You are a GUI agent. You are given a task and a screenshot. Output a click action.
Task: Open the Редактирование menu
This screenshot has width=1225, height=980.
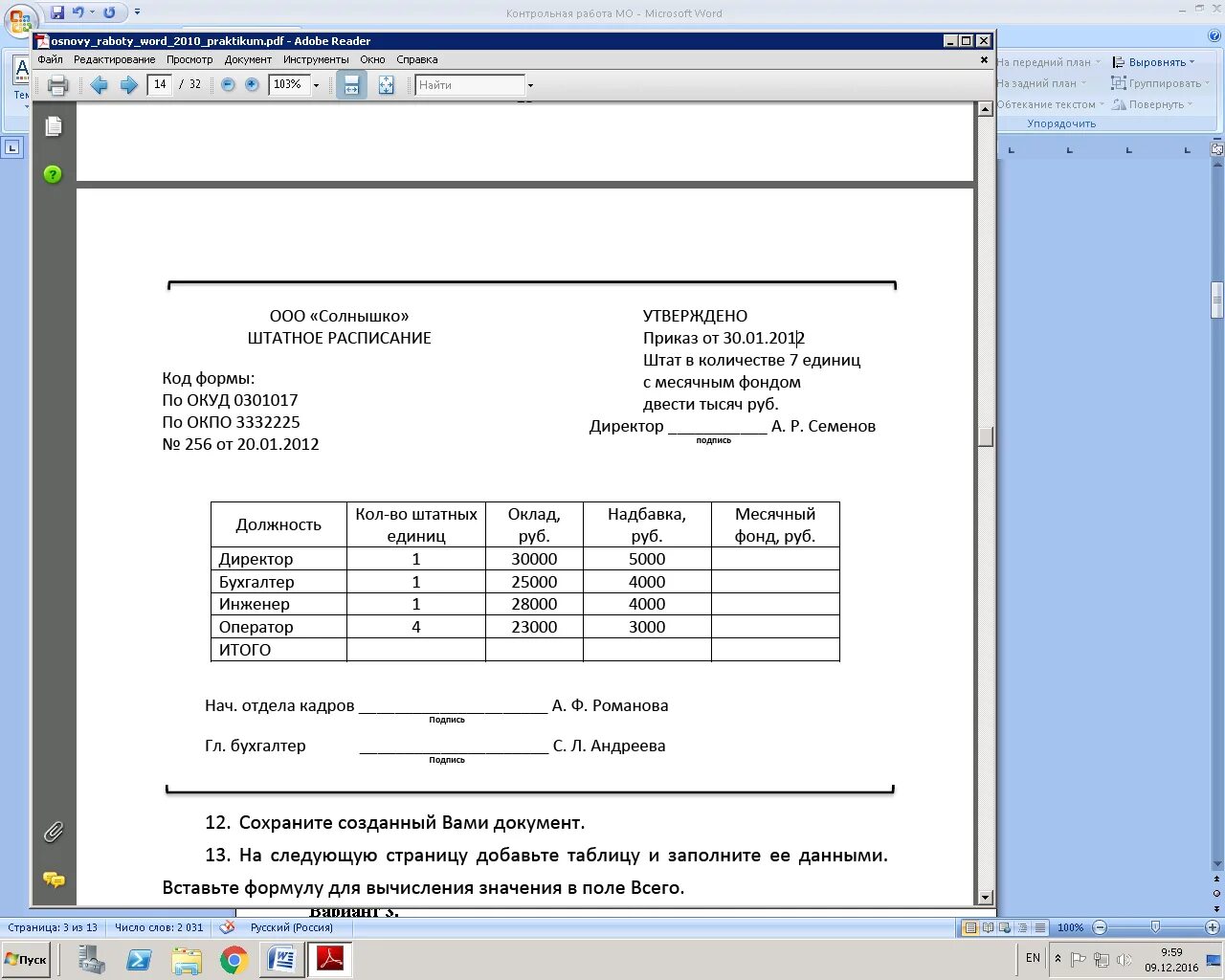pyautogui.click(x=114, y=59)
